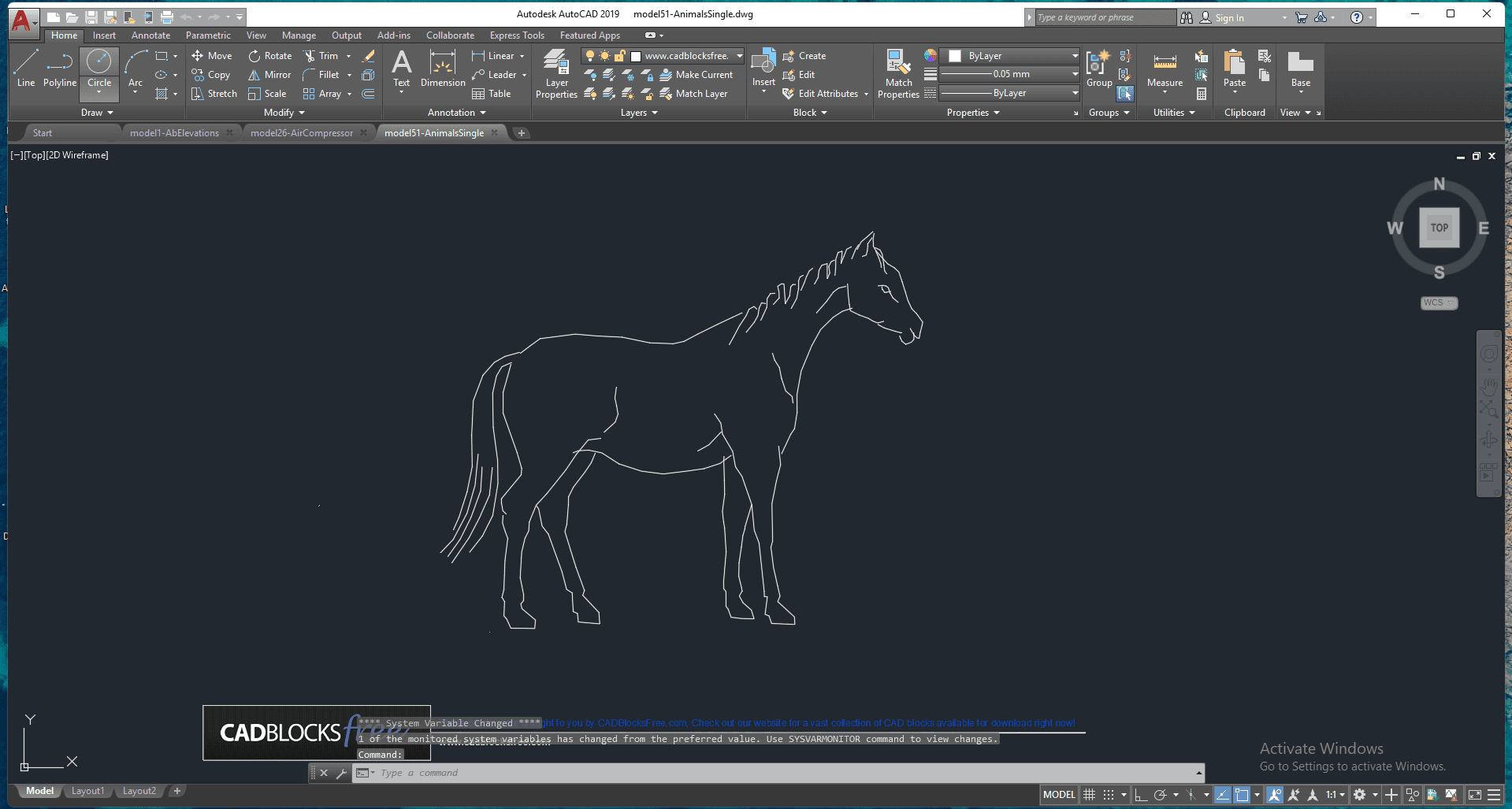Open the 0.05 mm lineweight dropdown
The height and width of the screenshot is (809, 1512).
coord(1075,74)
